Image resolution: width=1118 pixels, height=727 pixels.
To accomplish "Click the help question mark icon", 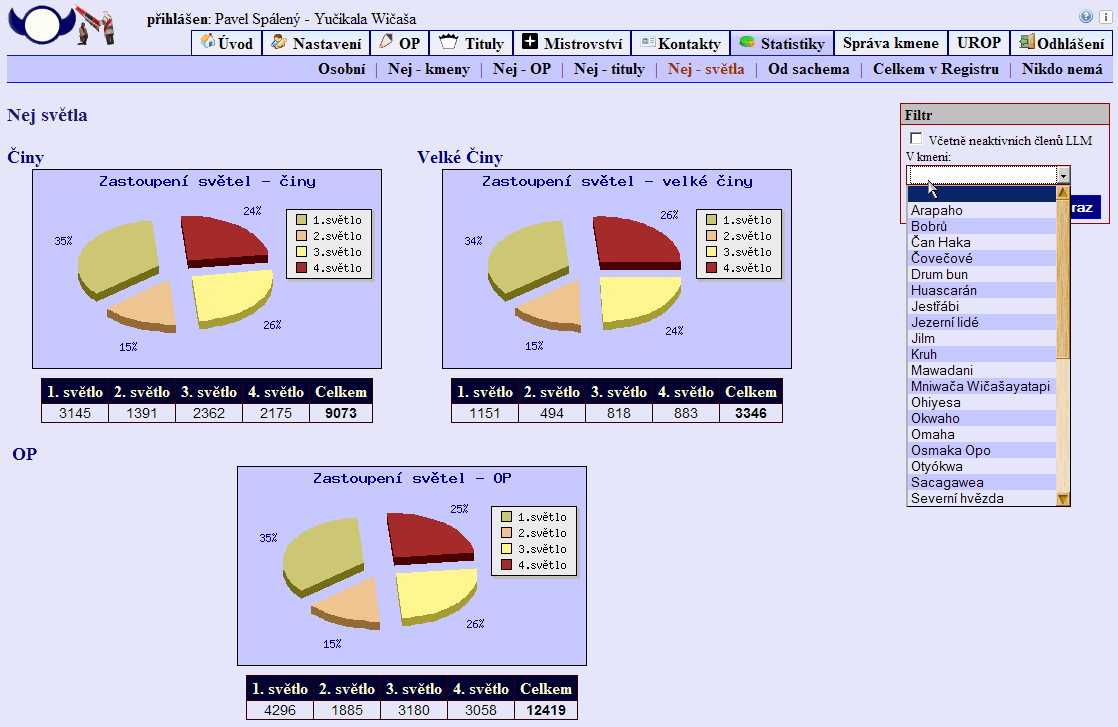I will point(1086,17).
